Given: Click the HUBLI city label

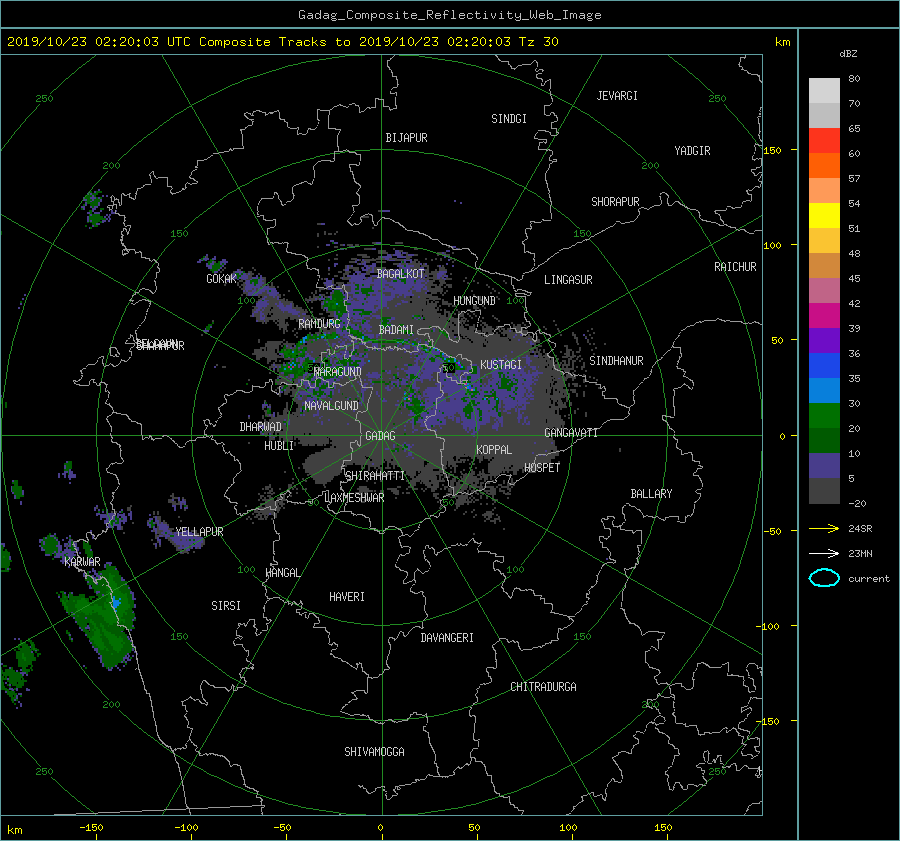Looking at the screenshot, I should 278,445.
